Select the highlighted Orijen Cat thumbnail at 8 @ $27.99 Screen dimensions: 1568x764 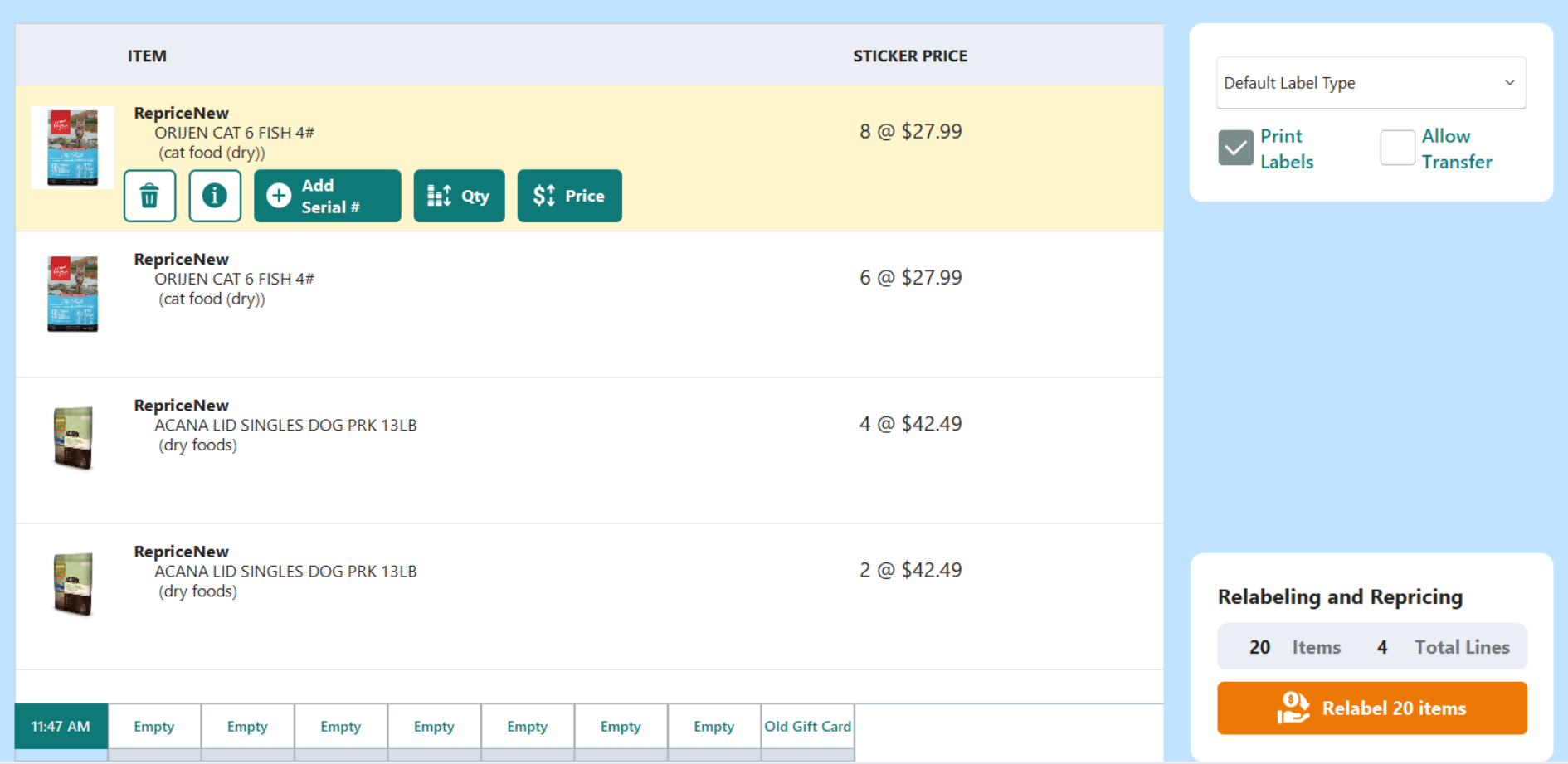[x=72, y=148]
